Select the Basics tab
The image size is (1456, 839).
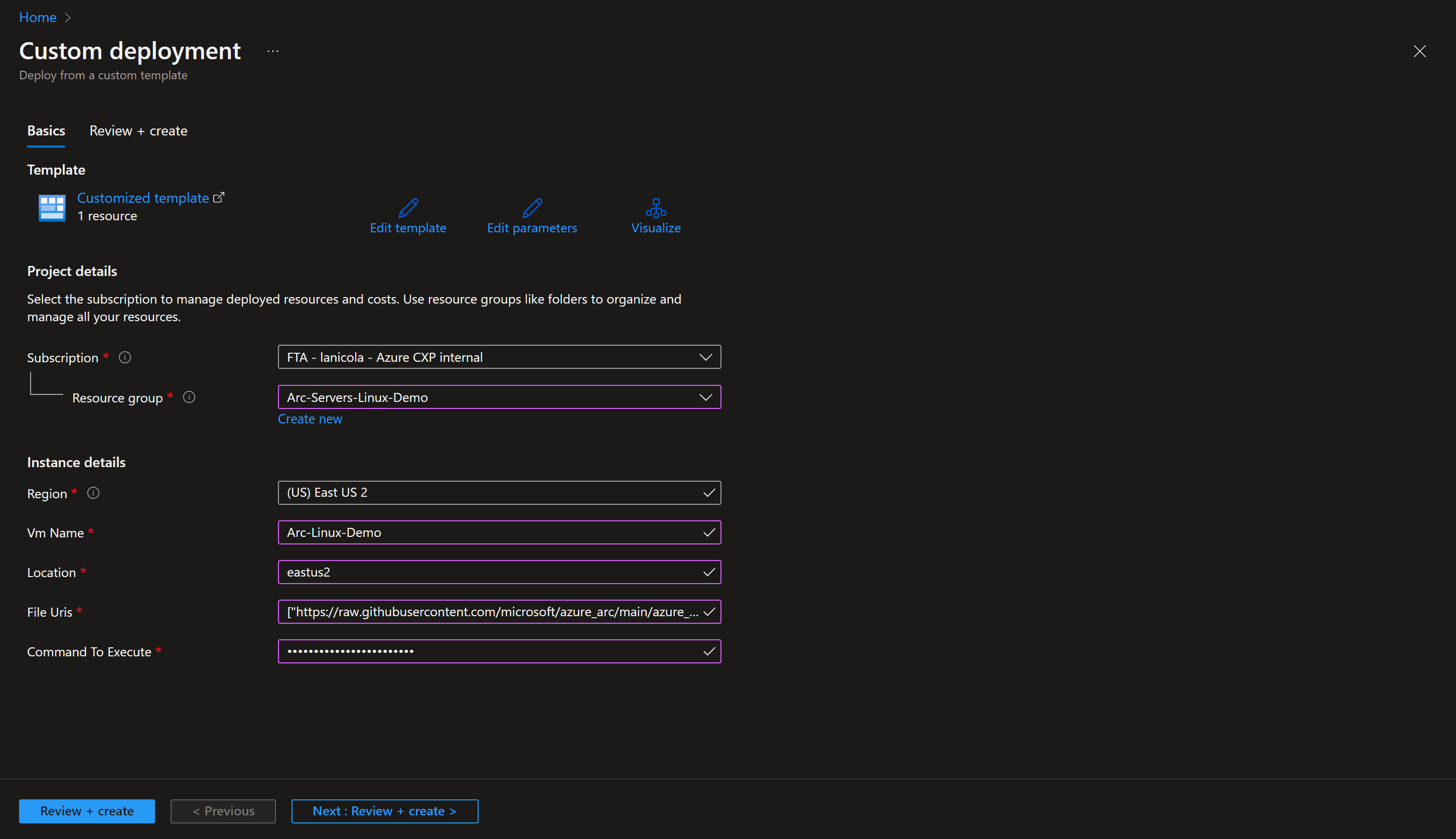coord(46,131)
